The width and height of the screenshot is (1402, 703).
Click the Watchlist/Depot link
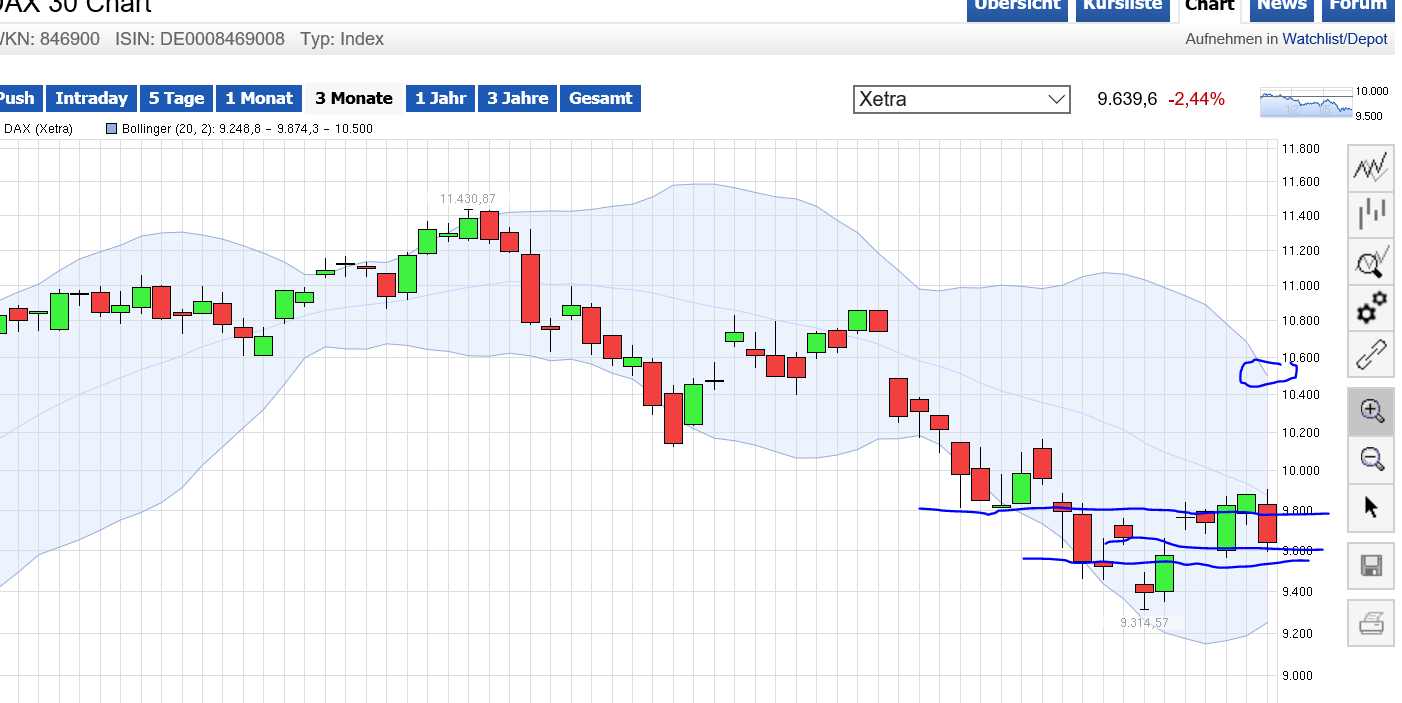(x=1335, y=39)
